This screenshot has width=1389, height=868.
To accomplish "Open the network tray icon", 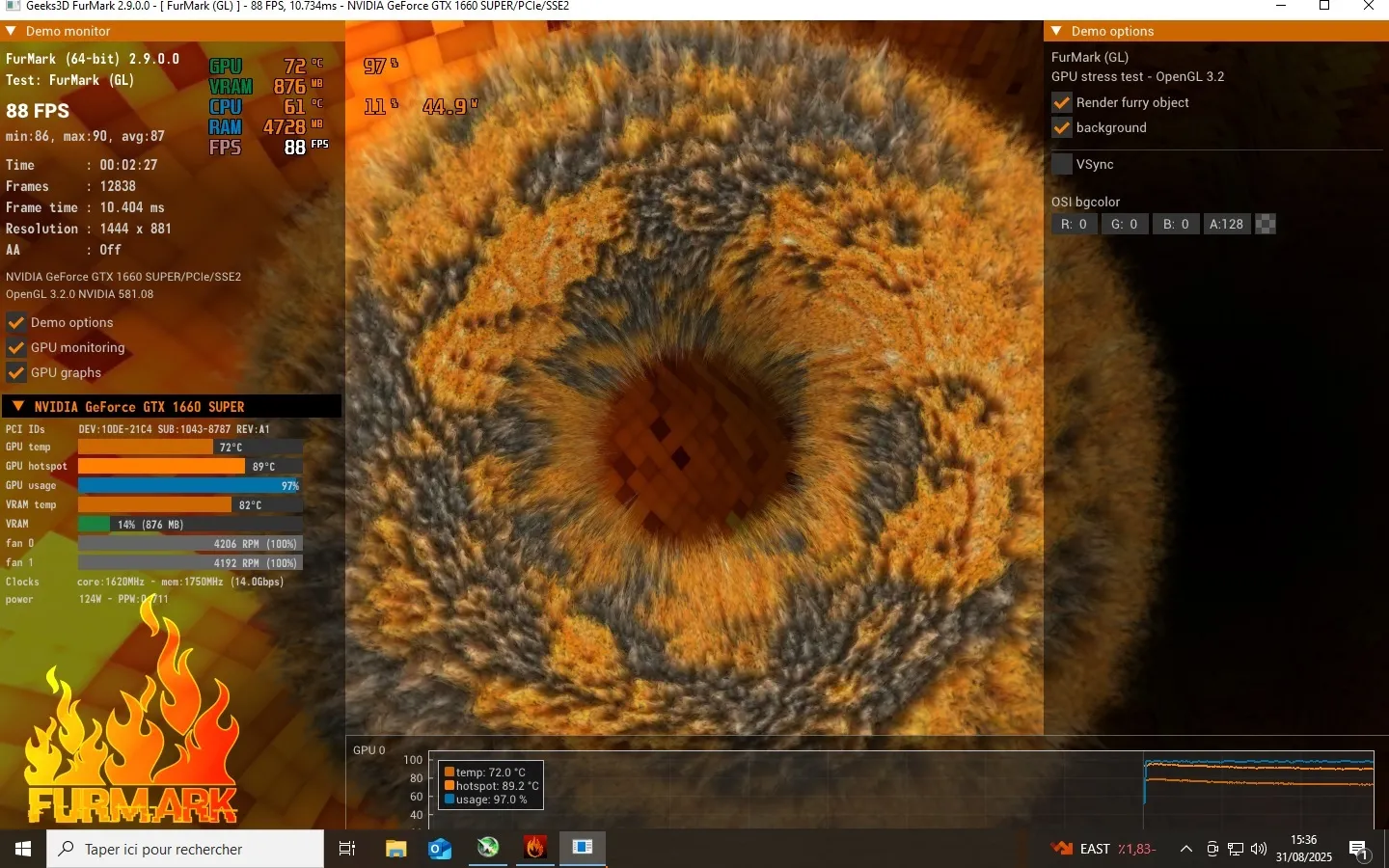I will tap(1236, 849).
